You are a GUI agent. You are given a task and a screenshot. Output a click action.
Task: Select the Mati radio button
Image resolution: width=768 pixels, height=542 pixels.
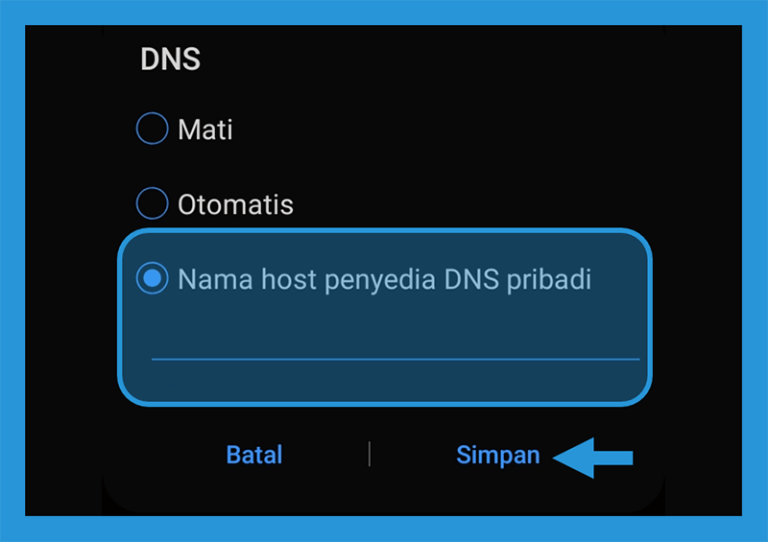(x=152, y=128)
